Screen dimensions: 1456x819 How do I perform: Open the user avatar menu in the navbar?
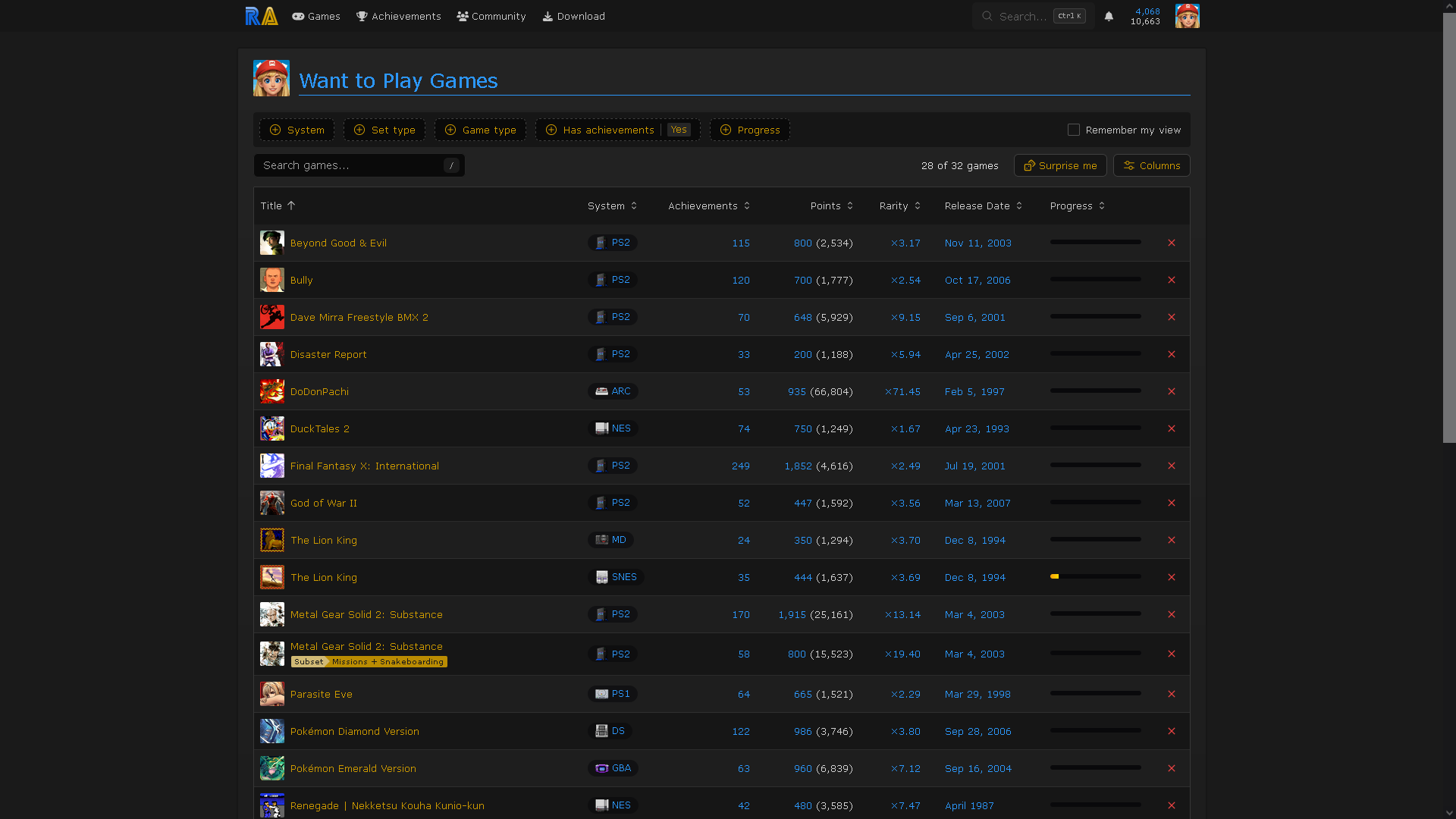coord(1187,16)
